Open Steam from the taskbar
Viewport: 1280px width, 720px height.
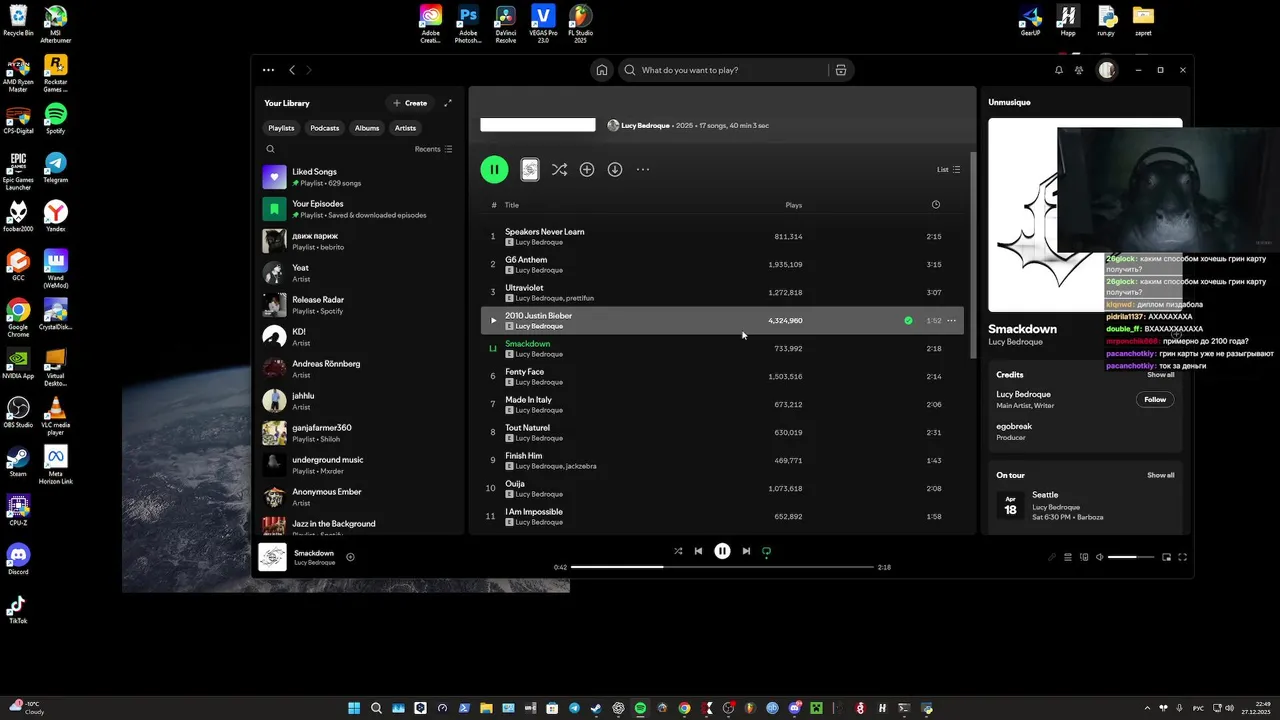click(x=596, y=708)
